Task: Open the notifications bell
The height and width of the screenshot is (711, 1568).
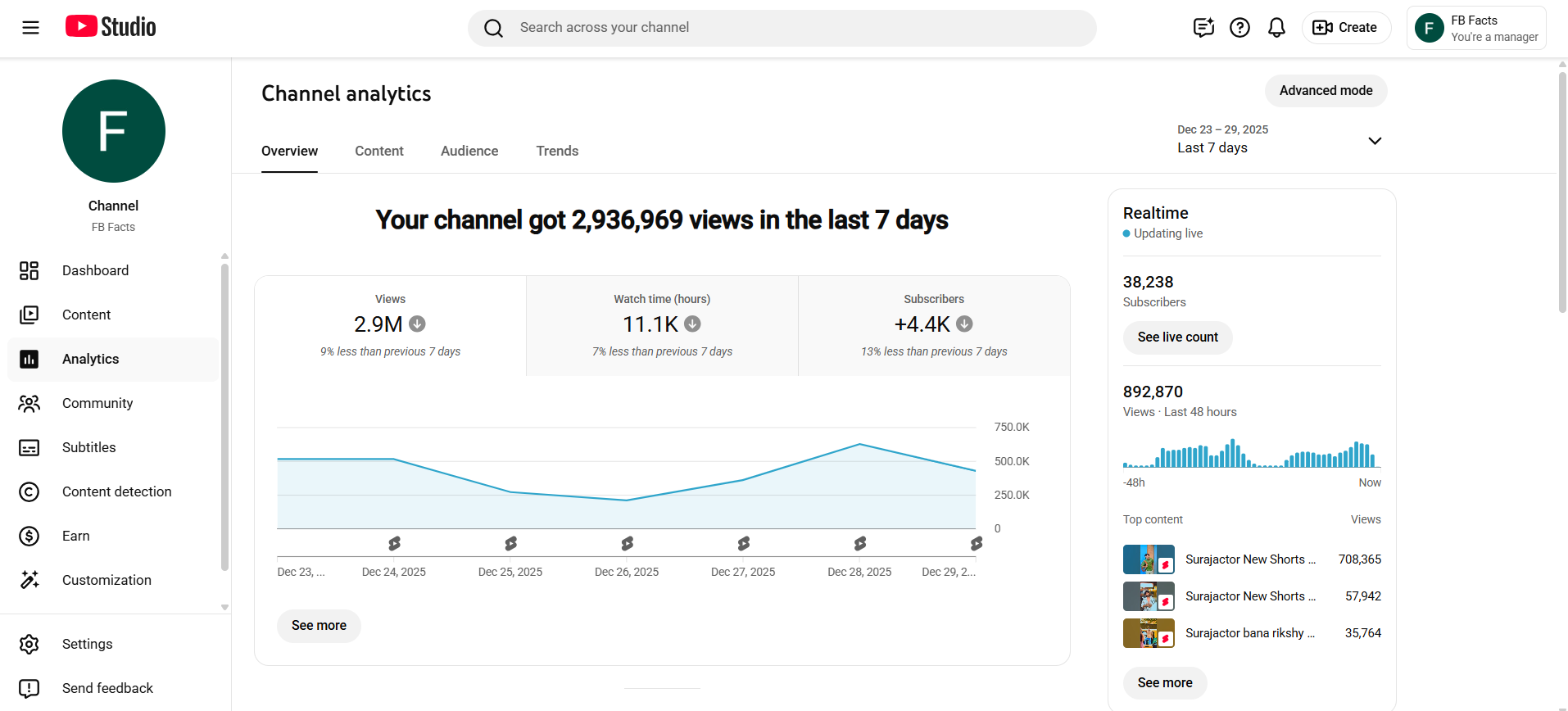Action: point(1276,28)
